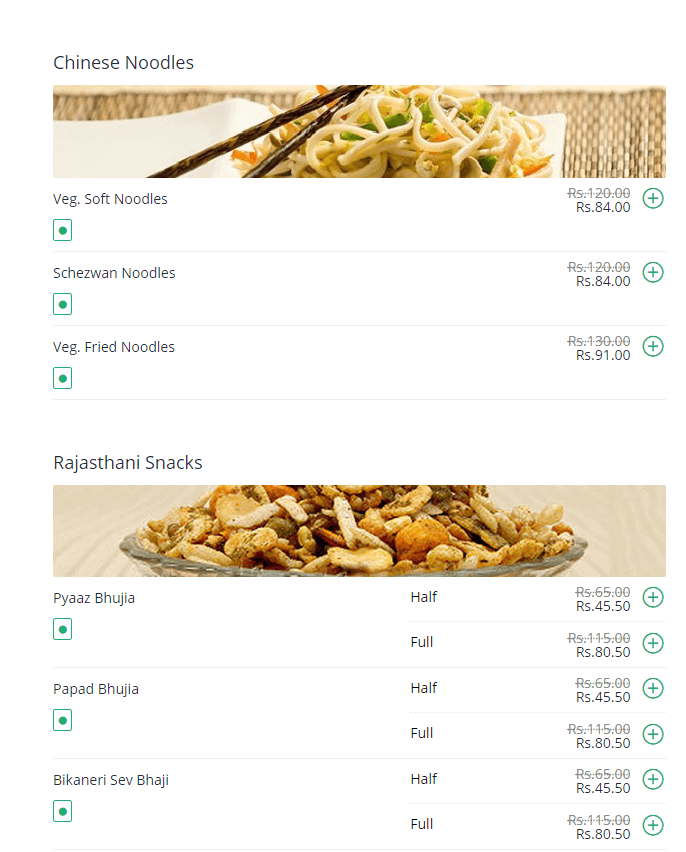Select the Rajasthani Snacks section heading
The height and width of the screenshot is (852, 686).
[x=128, y=463]
